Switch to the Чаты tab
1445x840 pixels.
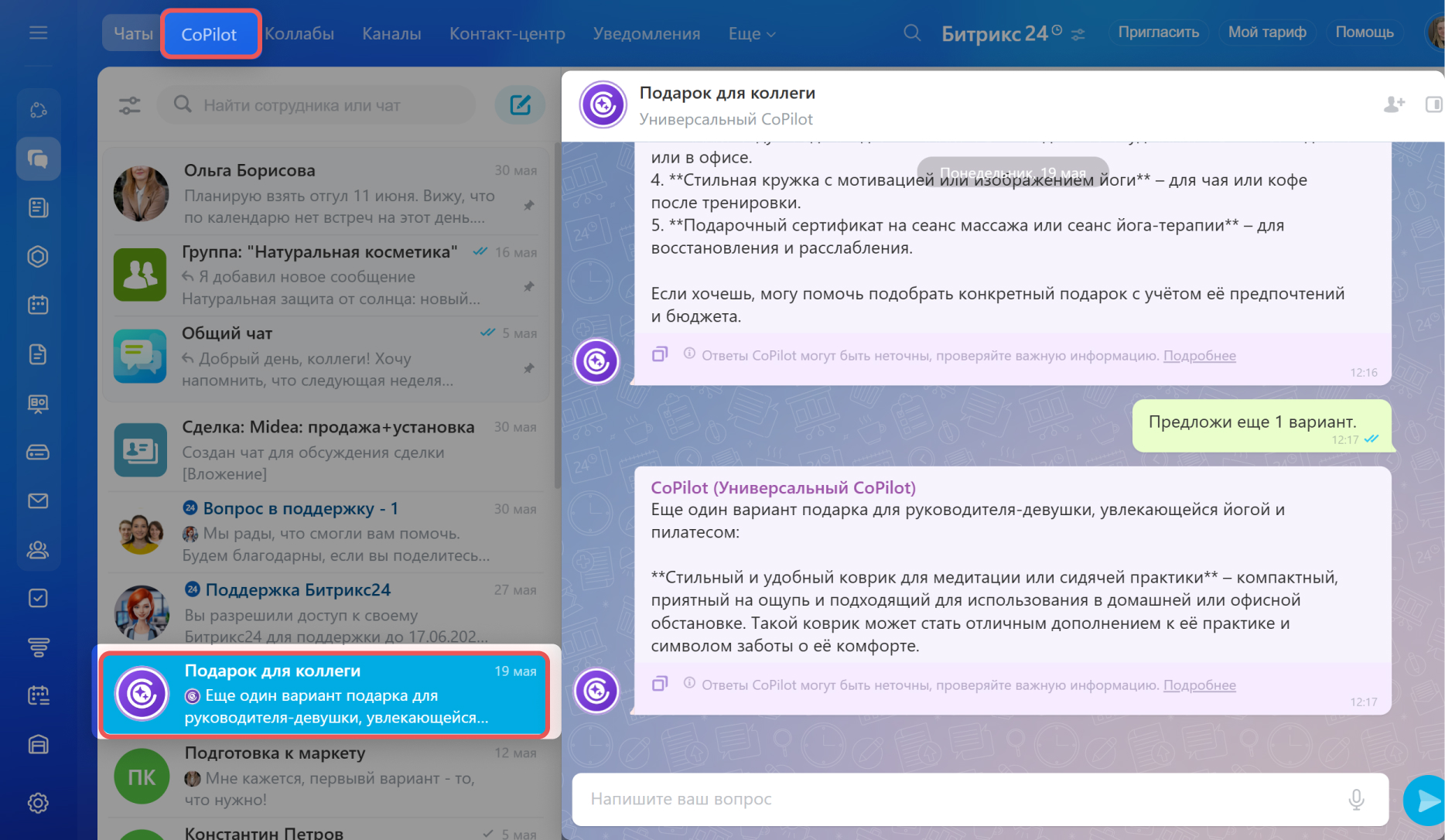click(133, 33)
